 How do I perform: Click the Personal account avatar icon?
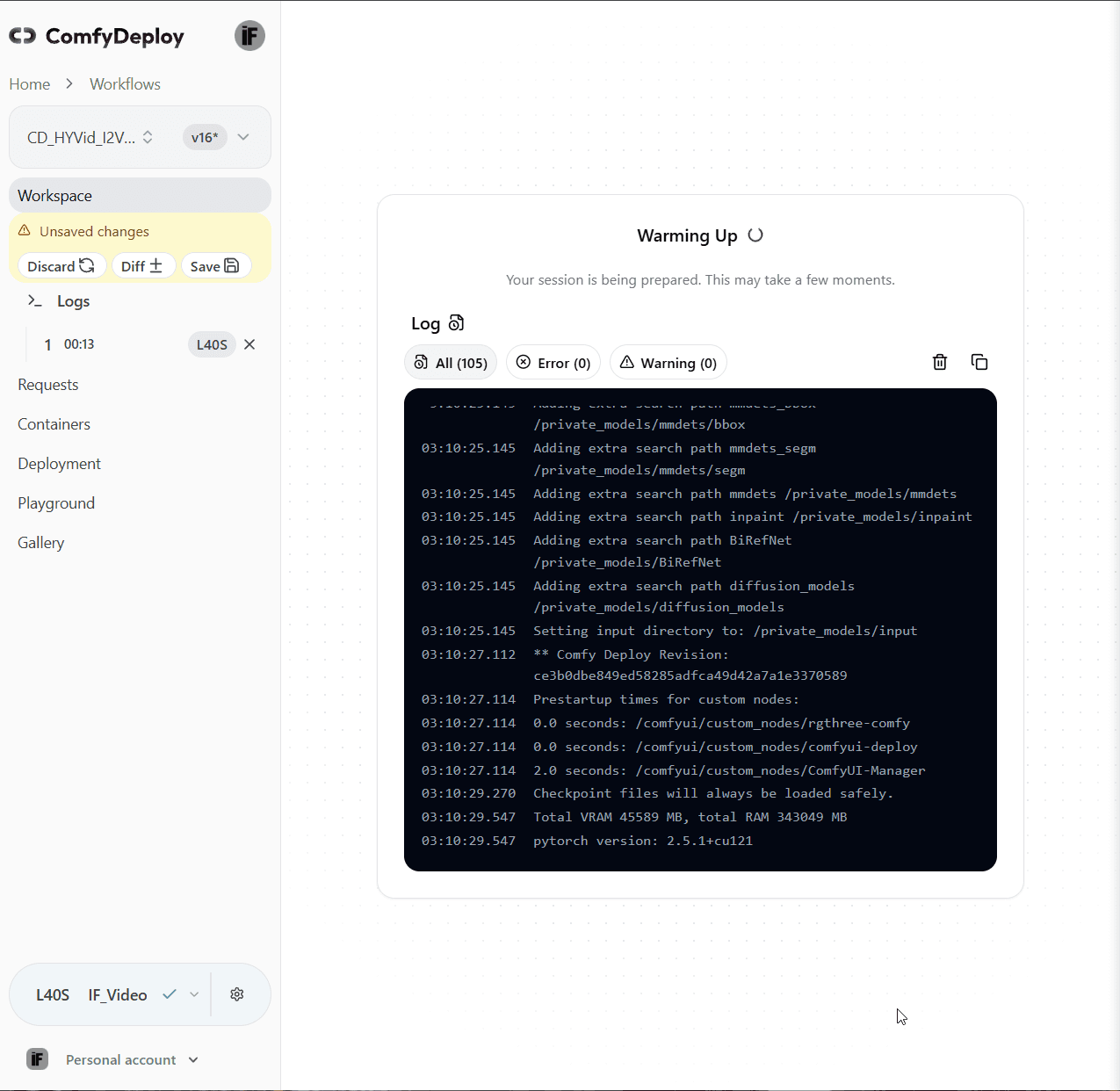click(x=37, y=1059)
